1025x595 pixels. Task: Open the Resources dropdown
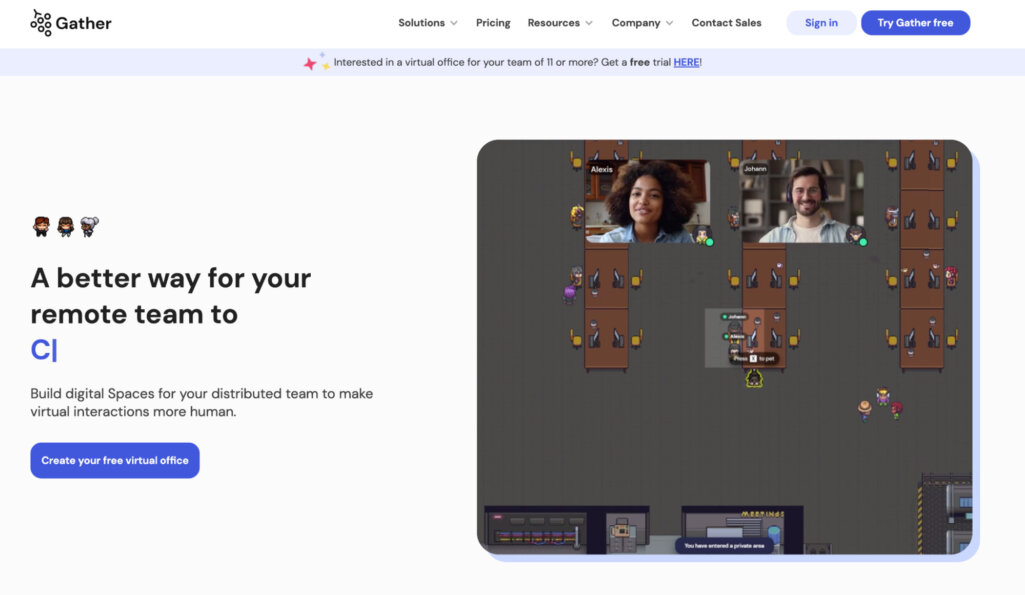pos(560,23)
